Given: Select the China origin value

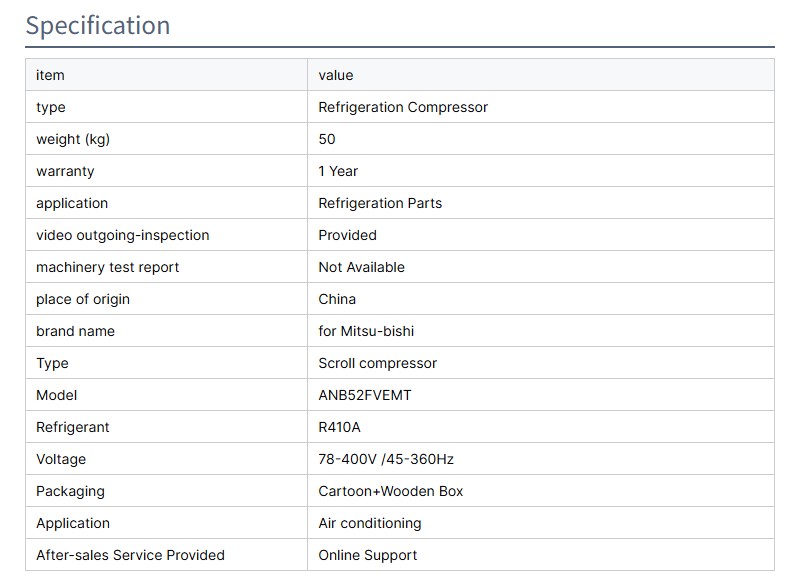Looking at the screenshot, I should [337, 299].
